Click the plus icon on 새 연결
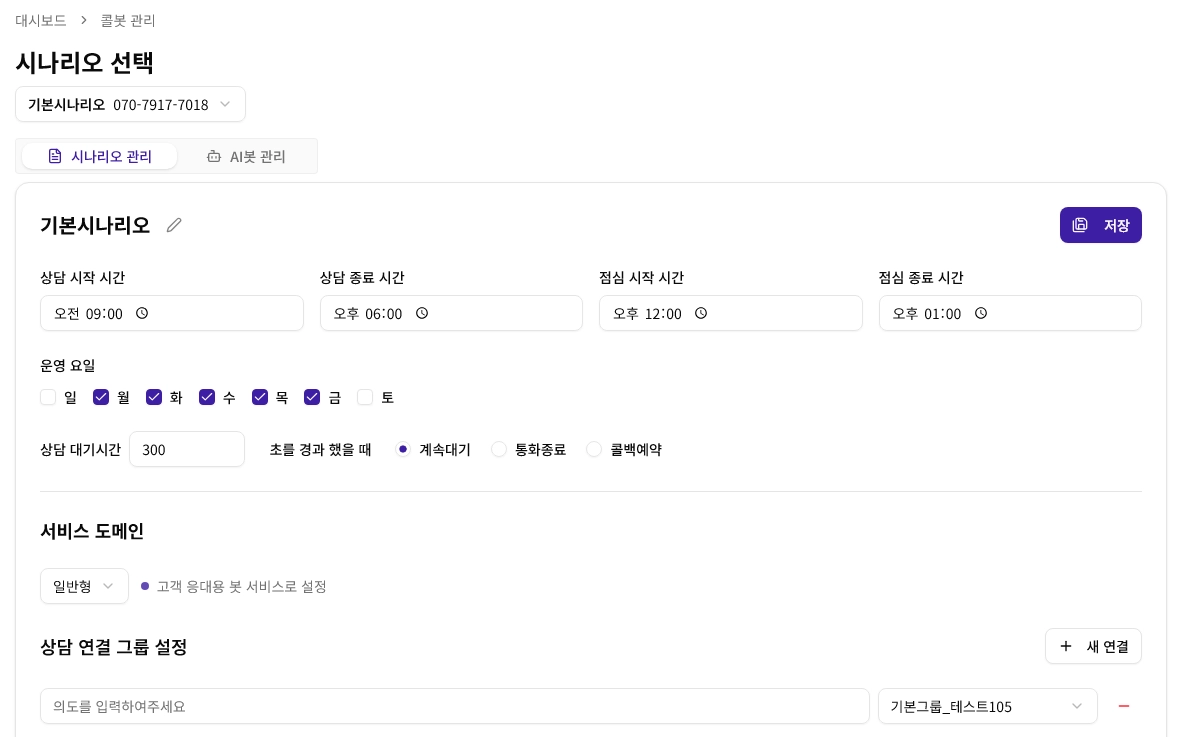This screenshot has height=737, width=1177. (x=1066, y=646)
